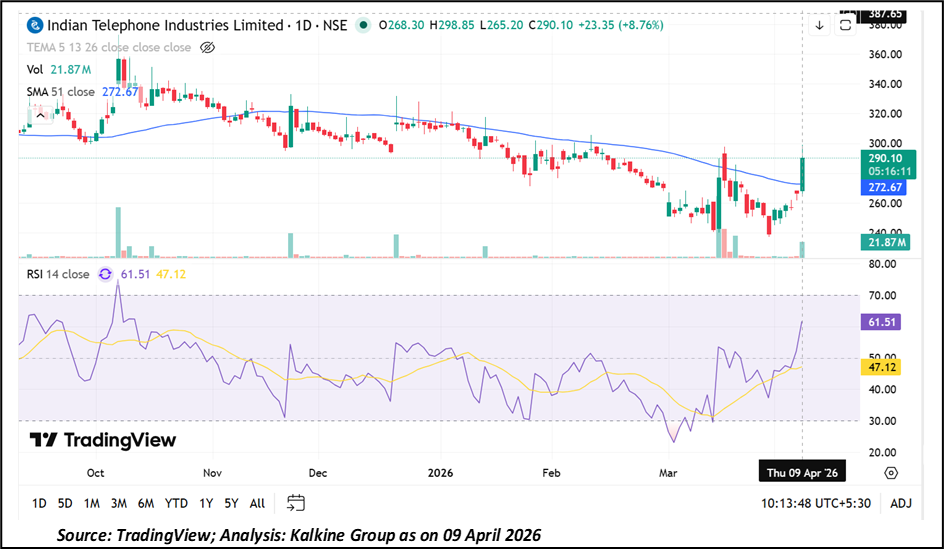This screenshot has width=944, height=549.
Task: Click the blue 272.67 SMA price label
Action: [883, 187]
